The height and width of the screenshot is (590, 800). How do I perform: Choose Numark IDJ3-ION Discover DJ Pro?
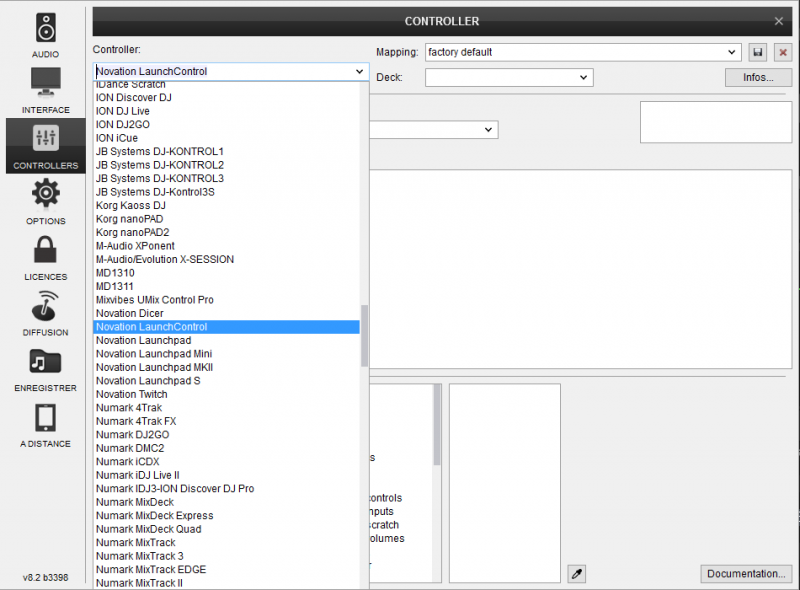[x=227, y=488]
